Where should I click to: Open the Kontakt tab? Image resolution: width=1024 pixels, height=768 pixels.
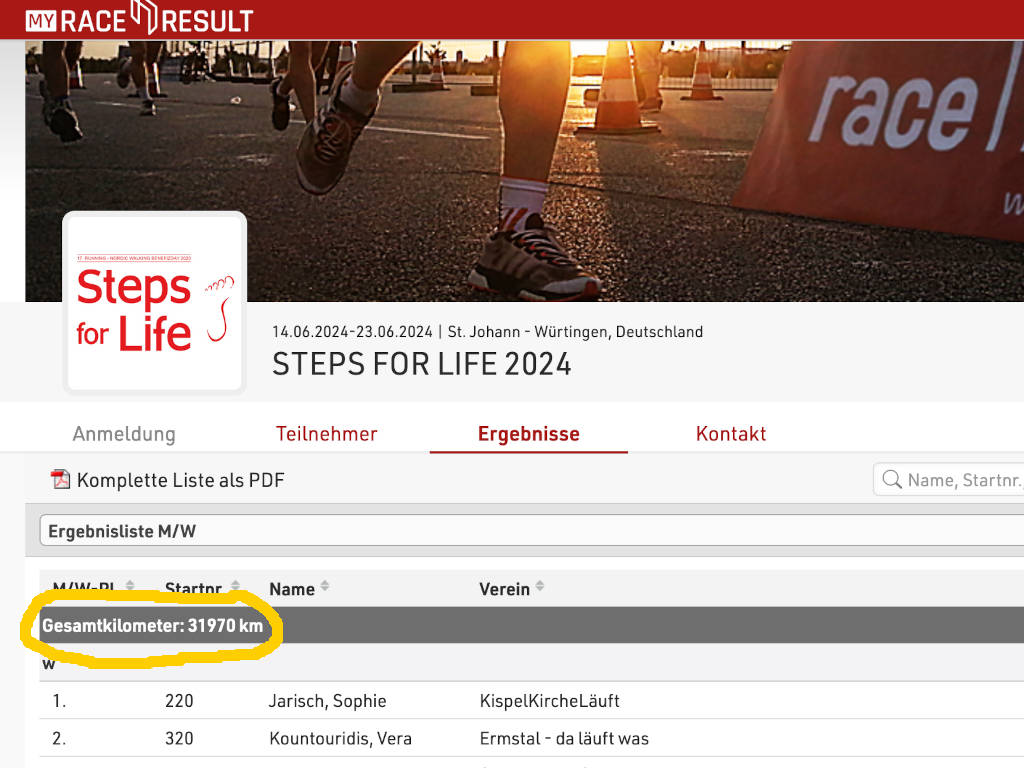(731, 434)
